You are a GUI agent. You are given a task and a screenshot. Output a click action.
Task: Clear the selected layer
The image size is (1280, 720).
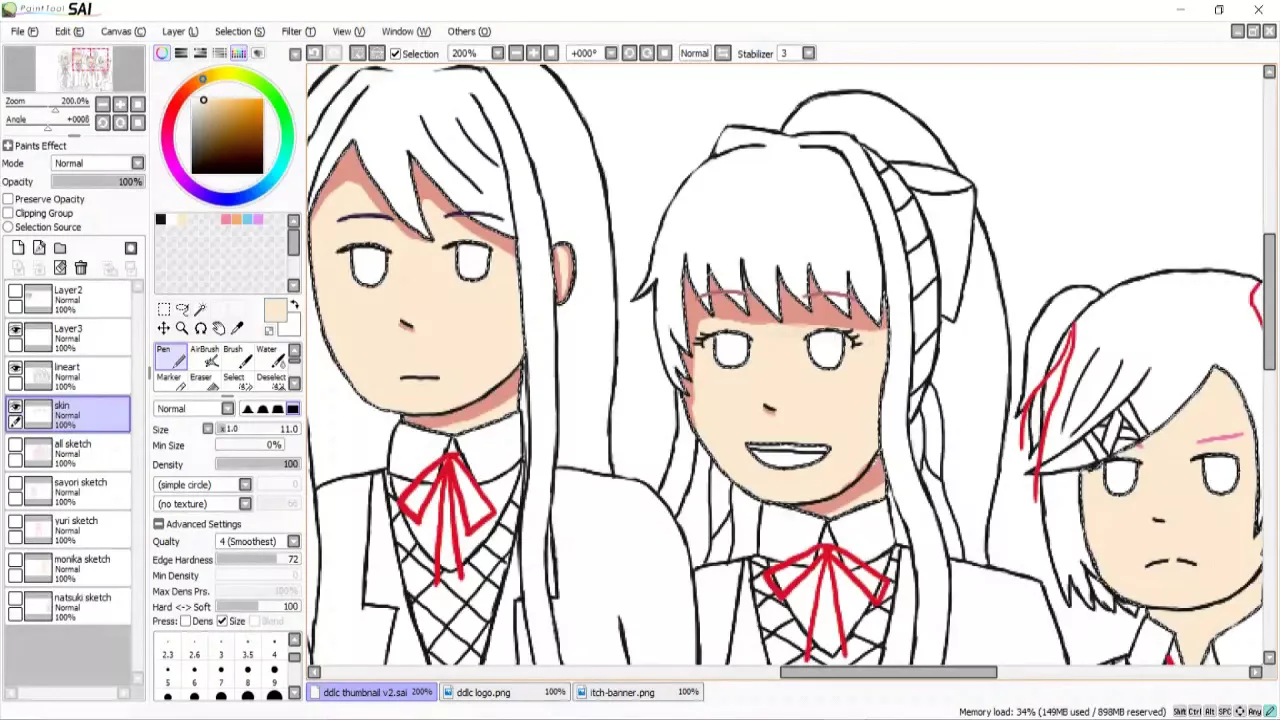(60, 268)
